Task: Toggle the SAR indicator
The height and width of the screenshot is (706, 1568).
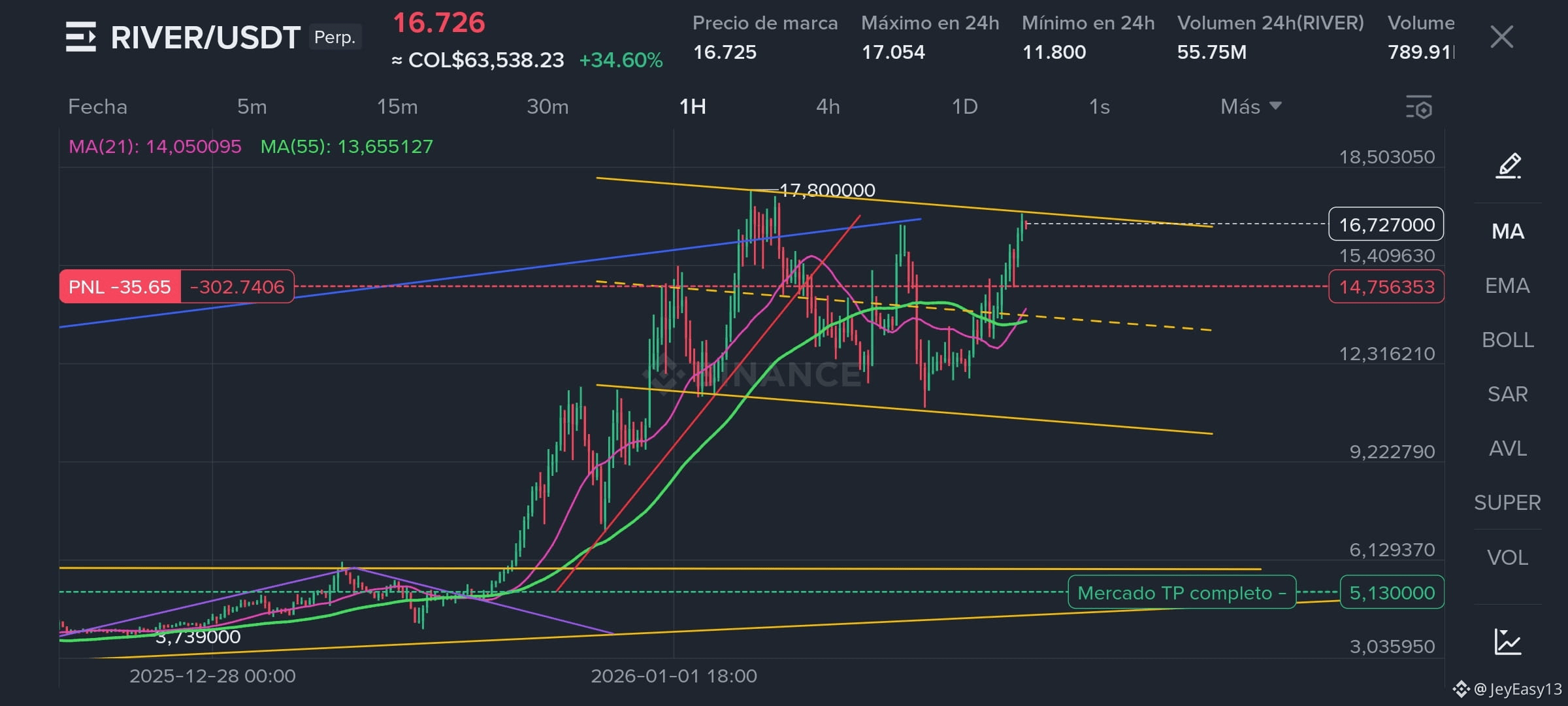Action: point(1508,394)
